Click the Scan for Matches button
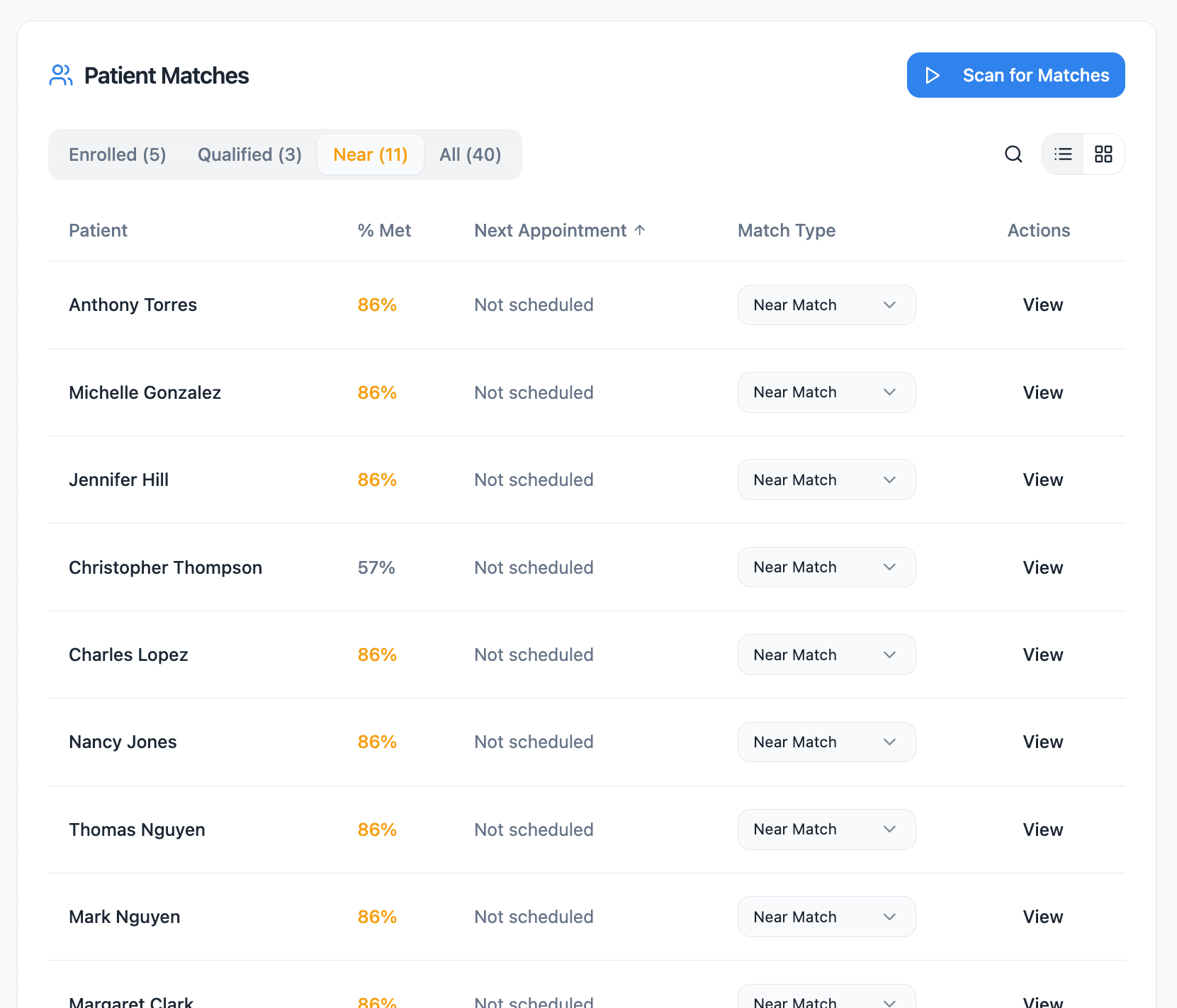Image resolution: width=1177 pixels, height=1008 pixels. [x=1015, y=75]
